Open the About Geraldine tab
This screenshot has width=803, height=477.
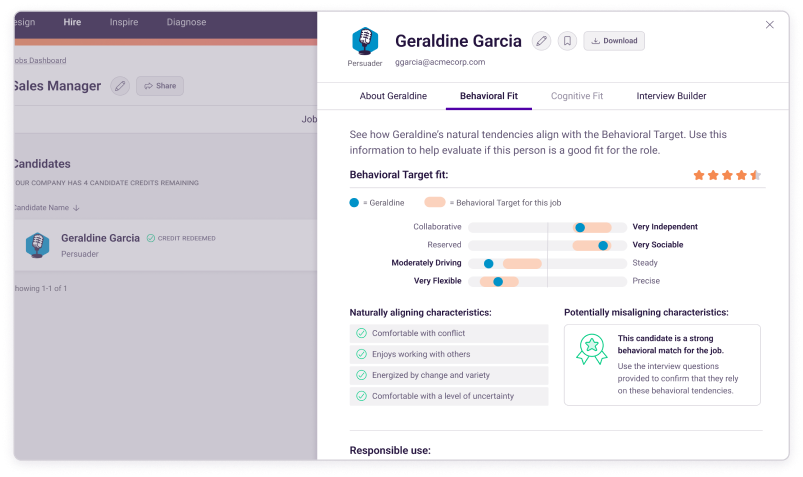click(393, 96)
